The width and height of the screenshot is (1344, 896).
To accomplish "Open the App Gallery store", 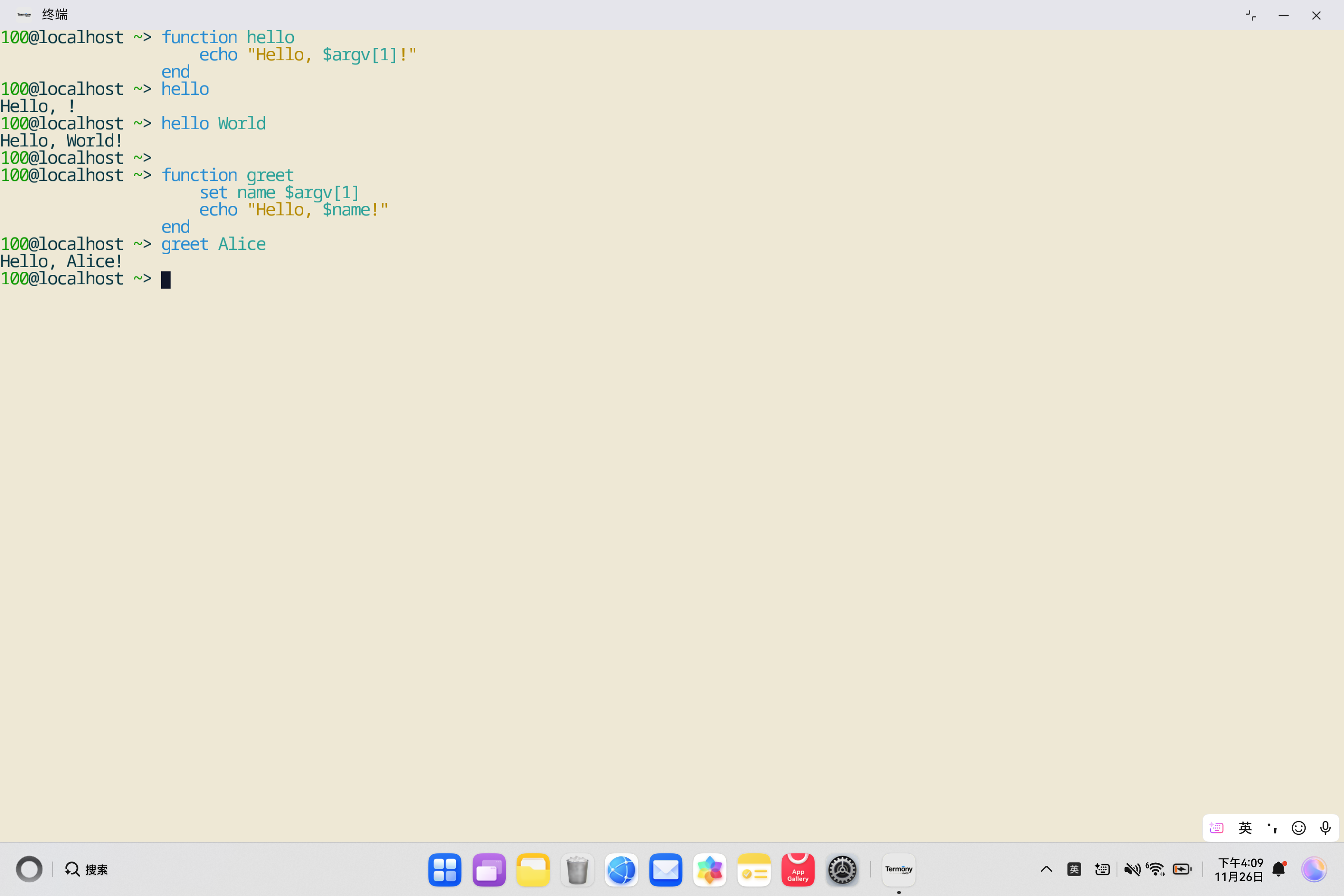I will (x=798, y=869).
